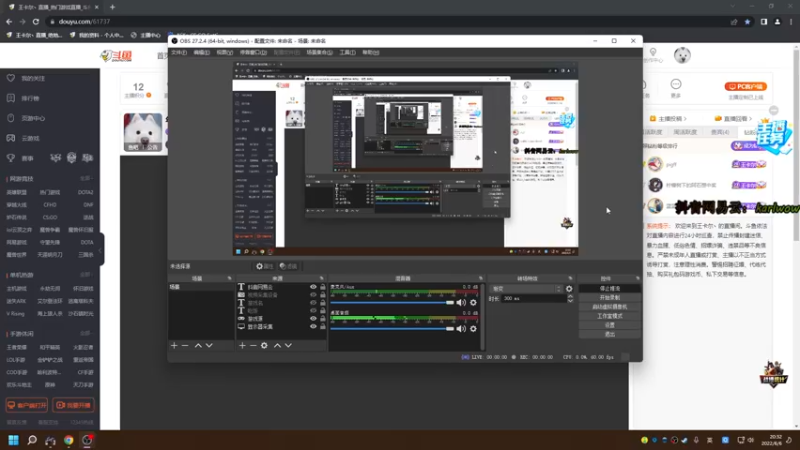Decrease the transition duration with the down arrow

coord(570,301)
